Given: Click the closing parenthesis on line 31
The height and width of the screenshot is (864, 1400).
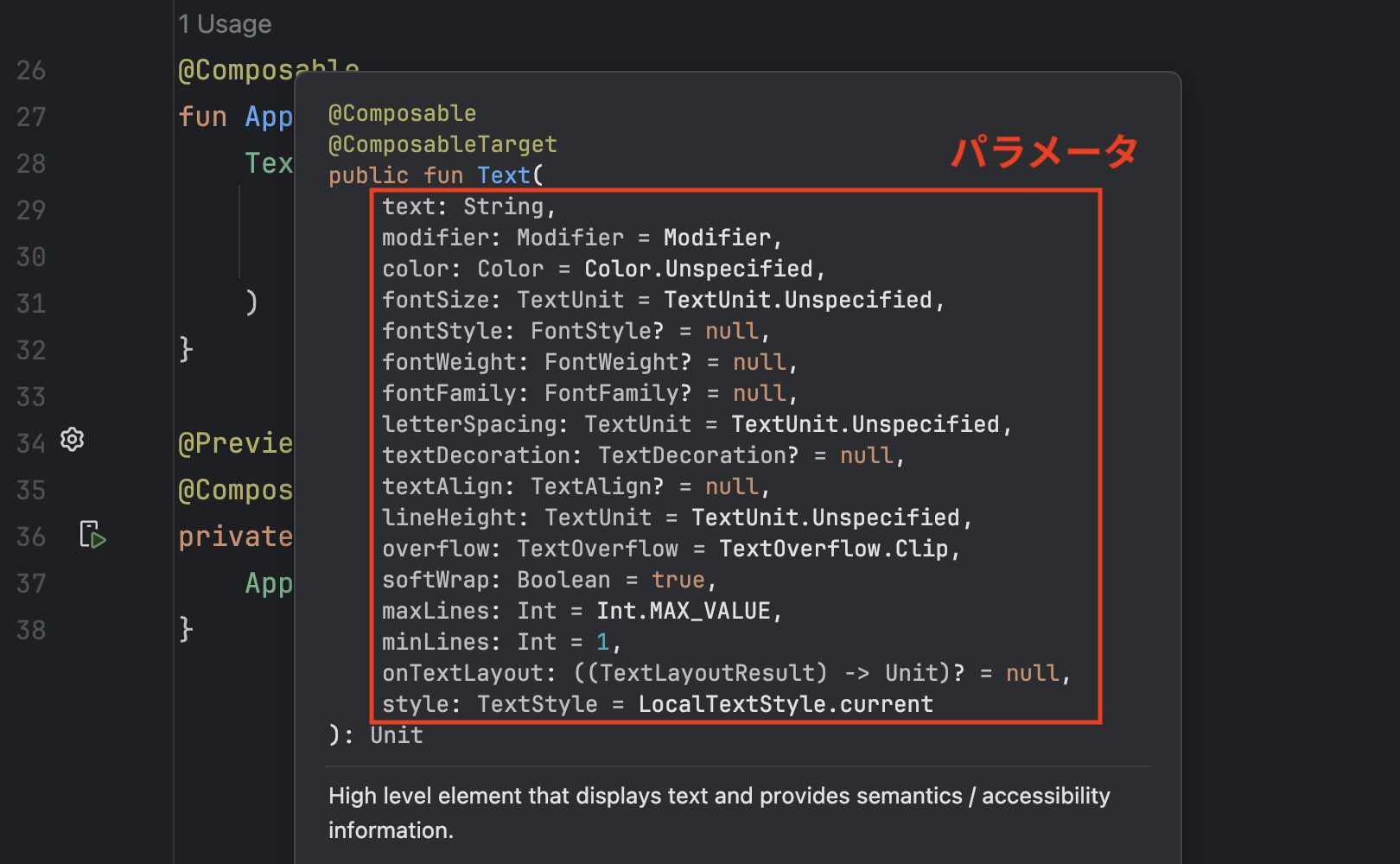Looking at the screenshot, I should point(251,302).
